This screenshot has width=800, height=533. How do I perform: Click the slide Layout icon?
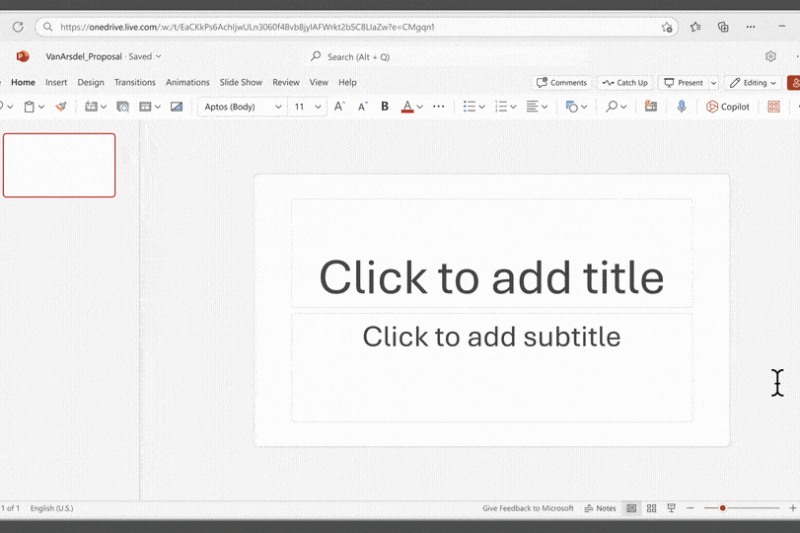145,107
